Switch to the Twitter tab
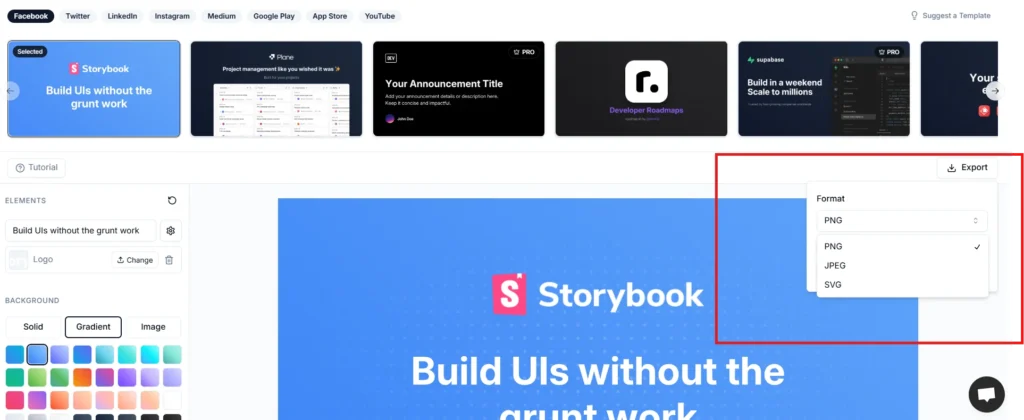Viewport: 1024px width, 420px height. coord(78,16)
